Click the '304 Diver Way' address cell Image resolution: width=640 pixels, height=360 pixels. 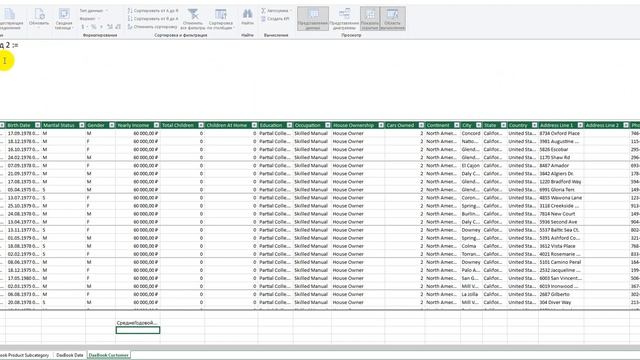tap(561, 302)
